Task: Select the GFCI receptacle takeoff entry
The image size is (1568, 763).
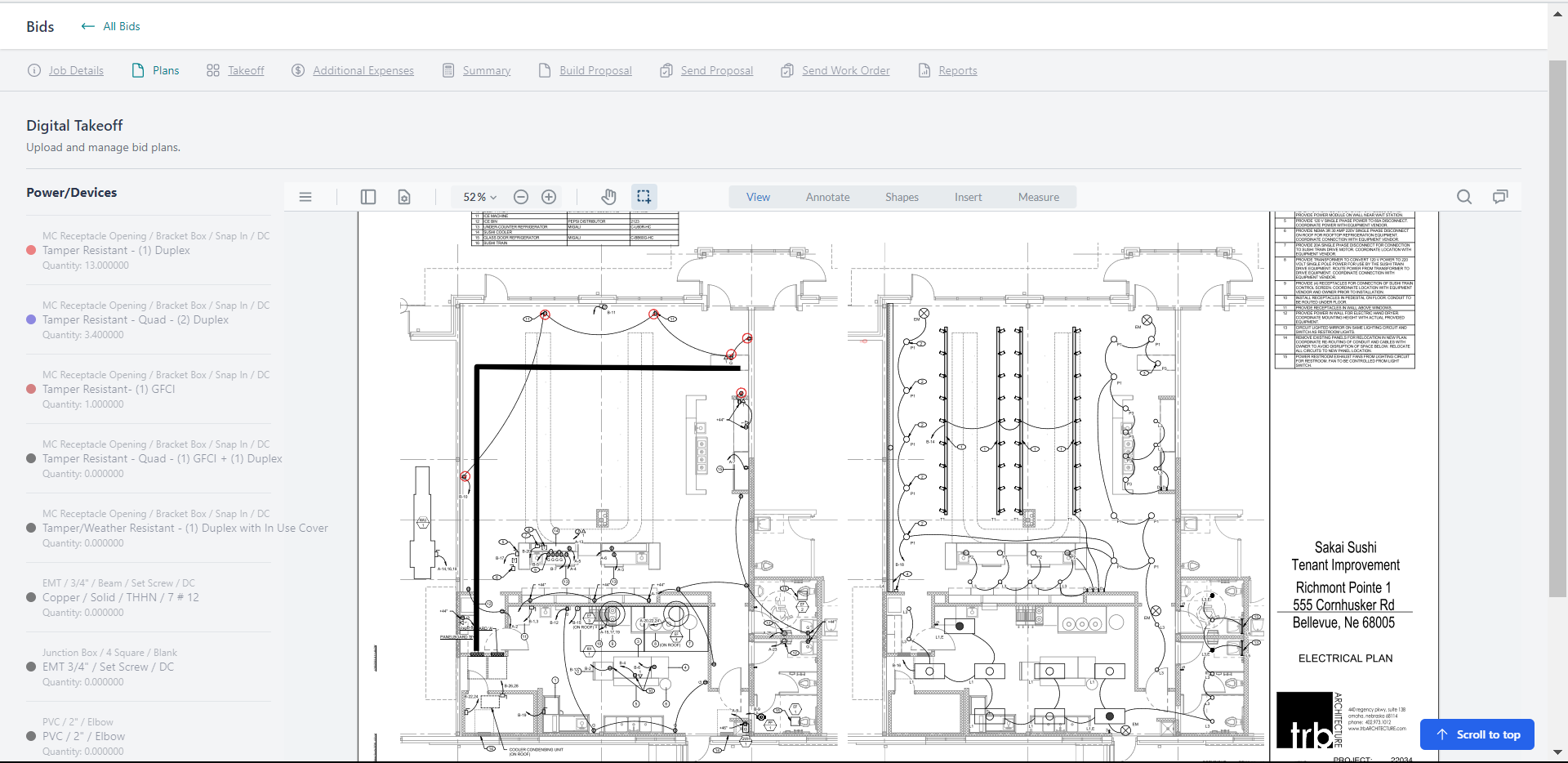Action: tap(109, 389)
